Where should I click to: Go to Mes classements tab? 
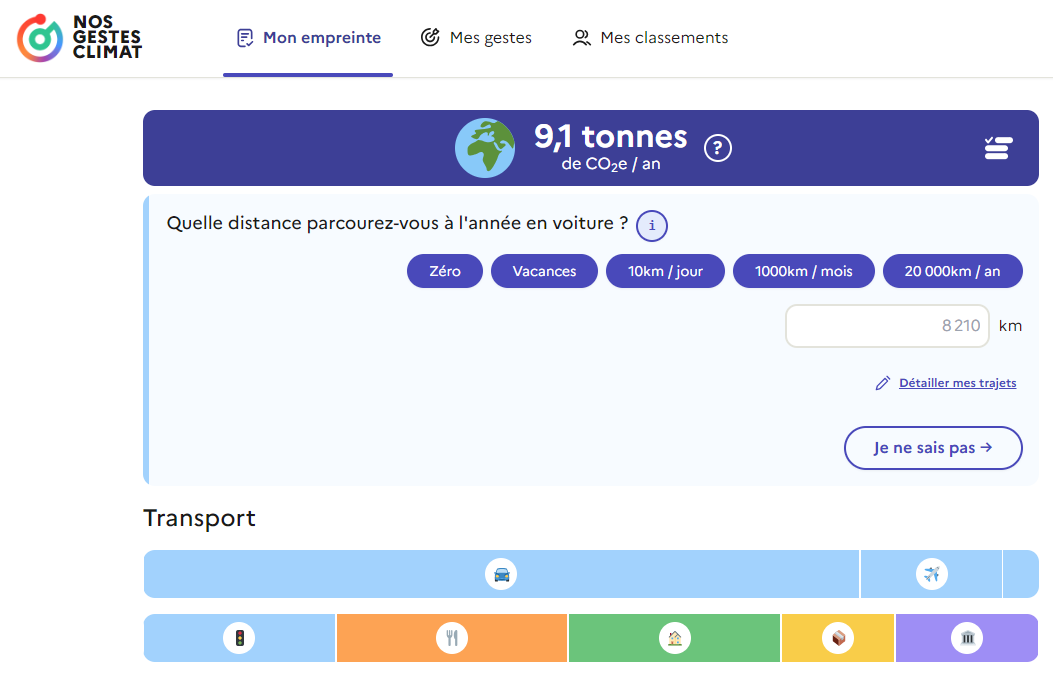650,38
